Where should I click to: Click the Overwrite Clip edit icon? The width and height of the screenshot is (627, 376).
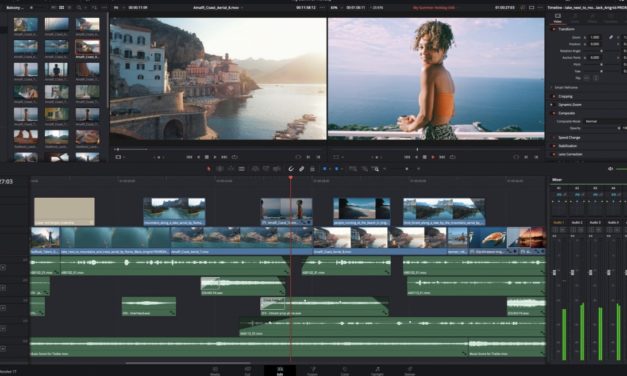266,169
